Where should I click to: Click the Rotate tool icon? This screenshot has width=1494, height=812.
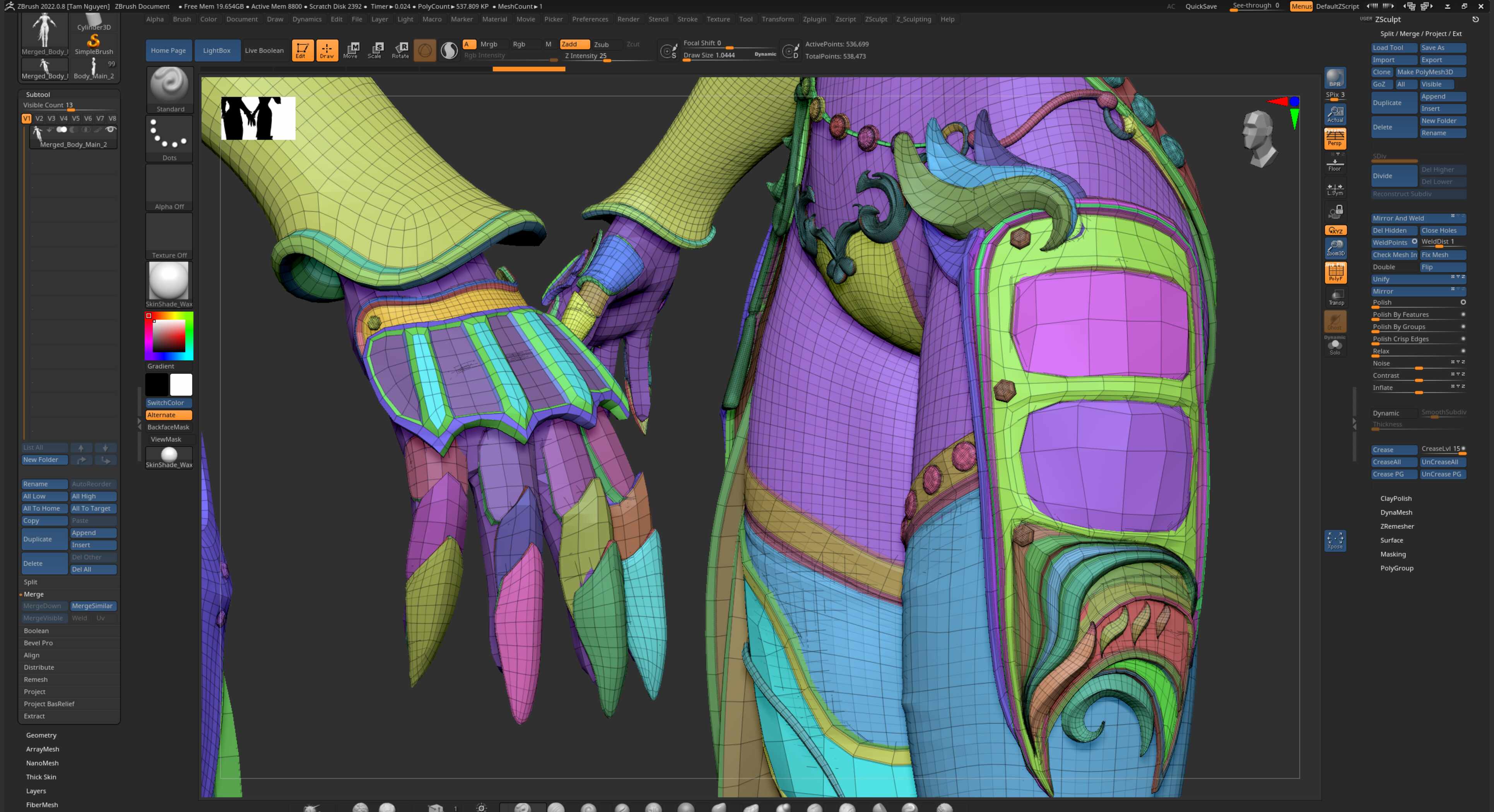coord(400,50)
